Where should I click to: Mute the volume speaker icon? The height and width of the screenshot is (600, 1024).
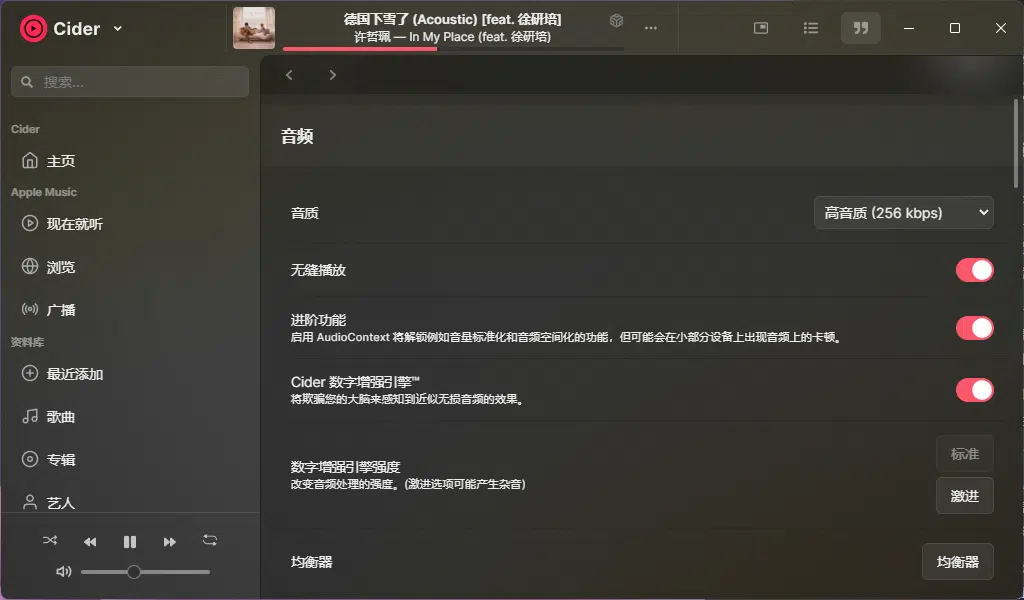point(64,572)
